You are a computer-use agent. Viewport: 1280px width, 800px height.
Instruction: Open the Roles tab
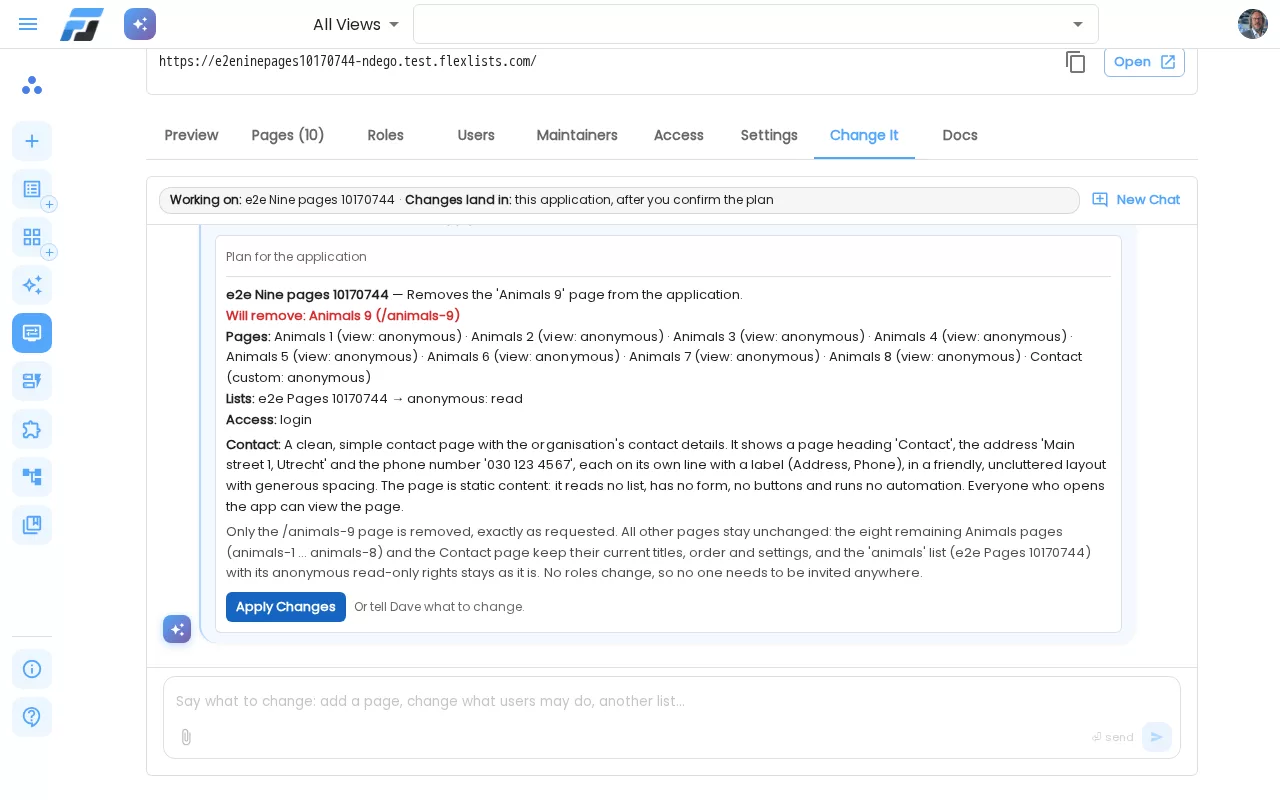pos(385,135)
